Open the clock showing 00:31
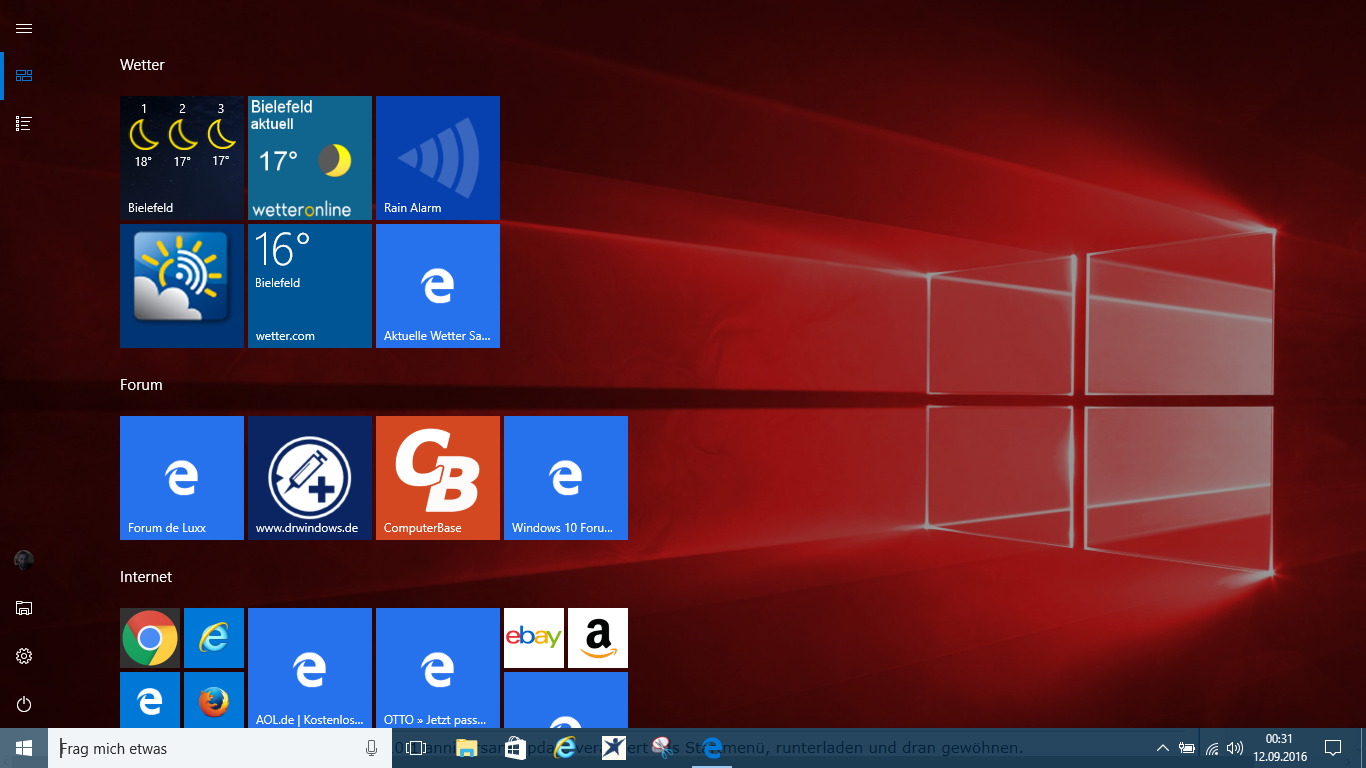1366x768 pixels. (1279, 748)
